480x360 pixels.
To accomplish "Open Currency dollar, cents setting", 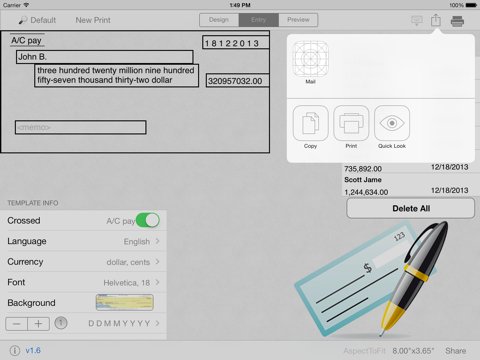I will 83,262.
